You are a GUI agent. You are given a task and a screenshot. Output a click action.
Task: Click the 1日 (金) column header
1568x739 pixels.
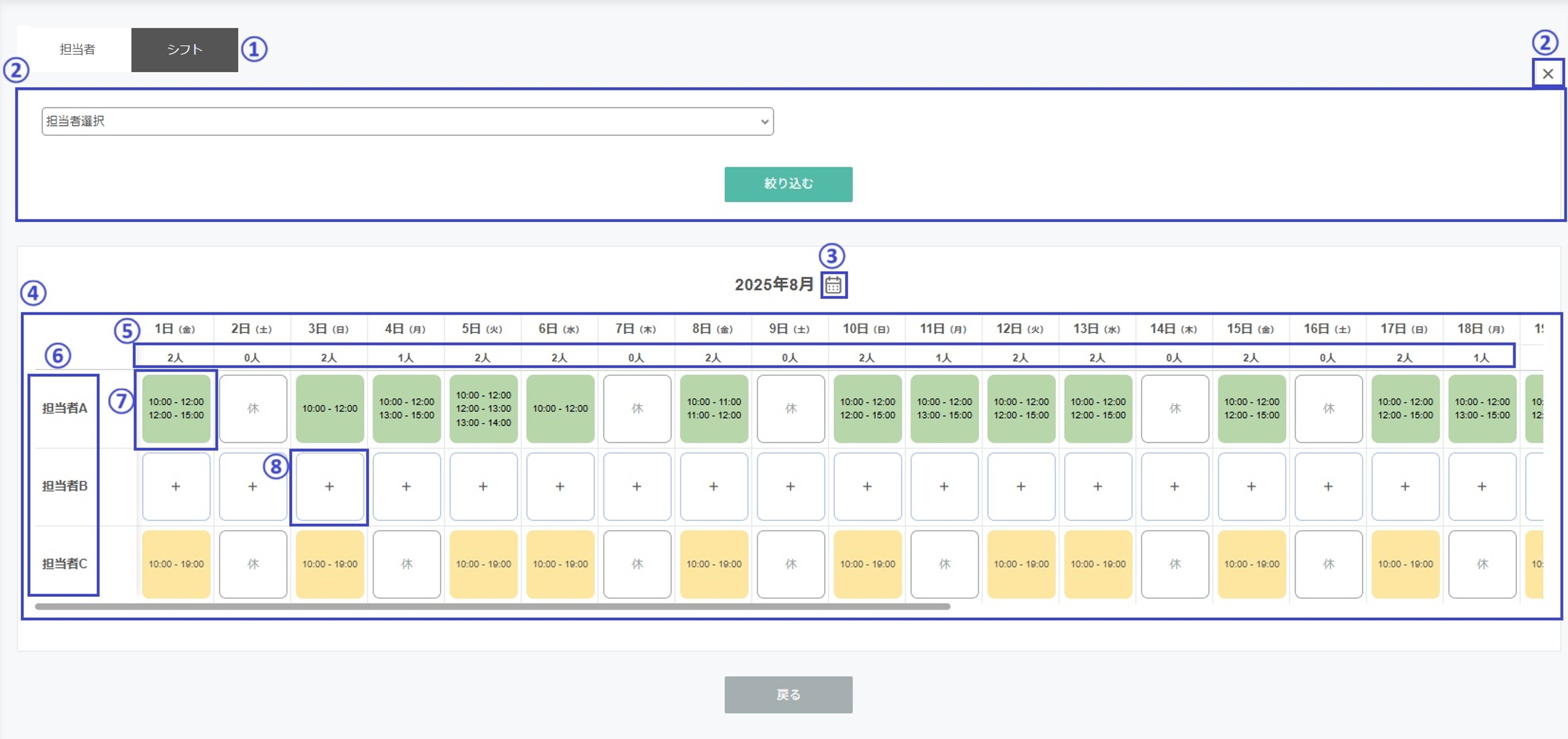coord(175,329)
